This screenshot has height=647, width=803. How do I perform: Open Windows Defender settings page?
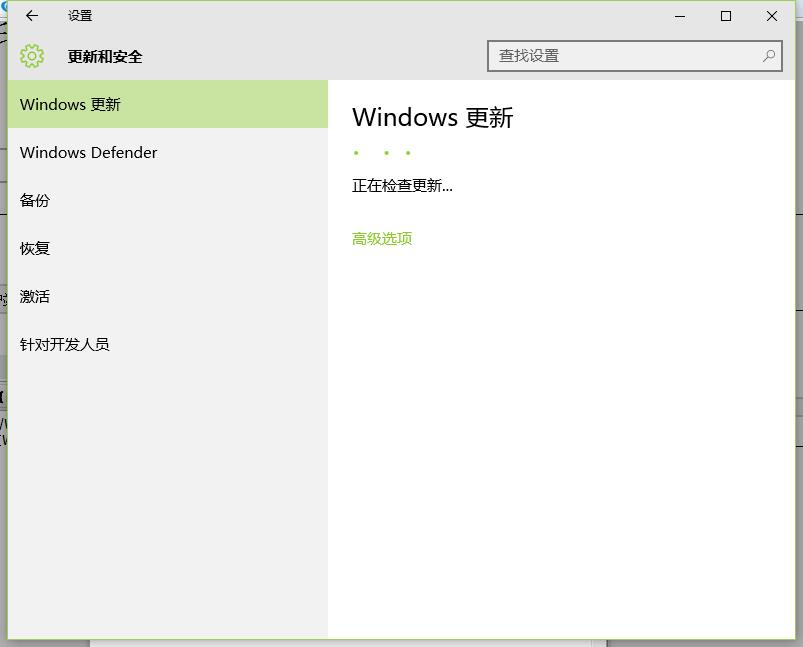[88, 152]
